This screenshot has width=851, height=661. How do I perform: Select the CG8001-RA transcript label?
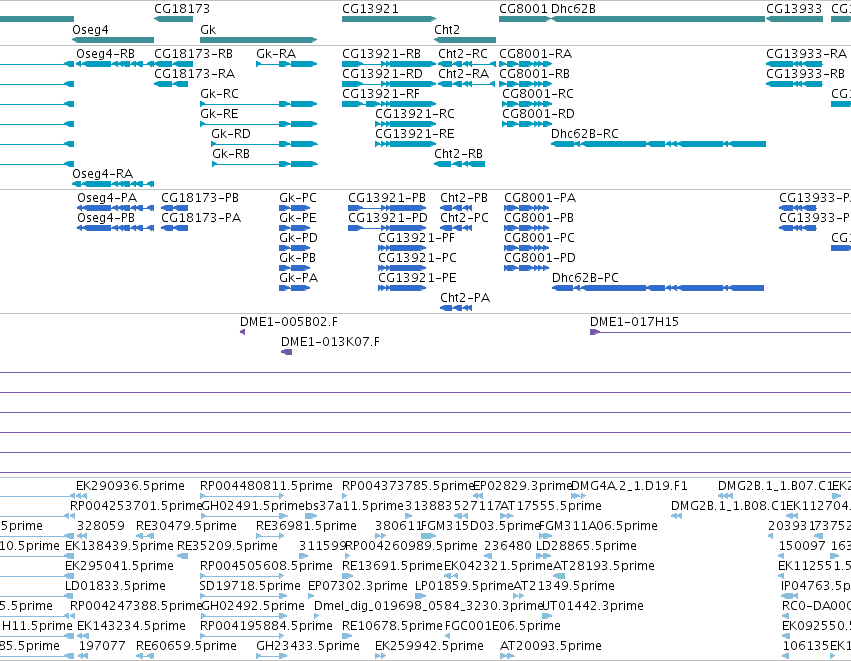point(536,54)
